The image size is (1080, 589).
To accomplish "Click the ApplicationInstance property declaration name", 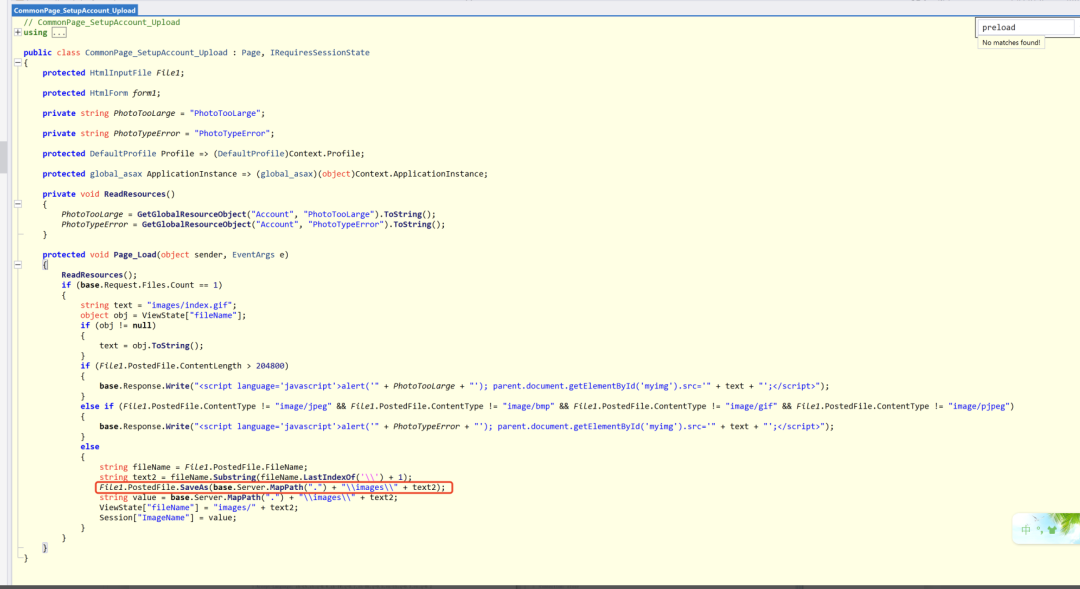I will tap(191, 174).
